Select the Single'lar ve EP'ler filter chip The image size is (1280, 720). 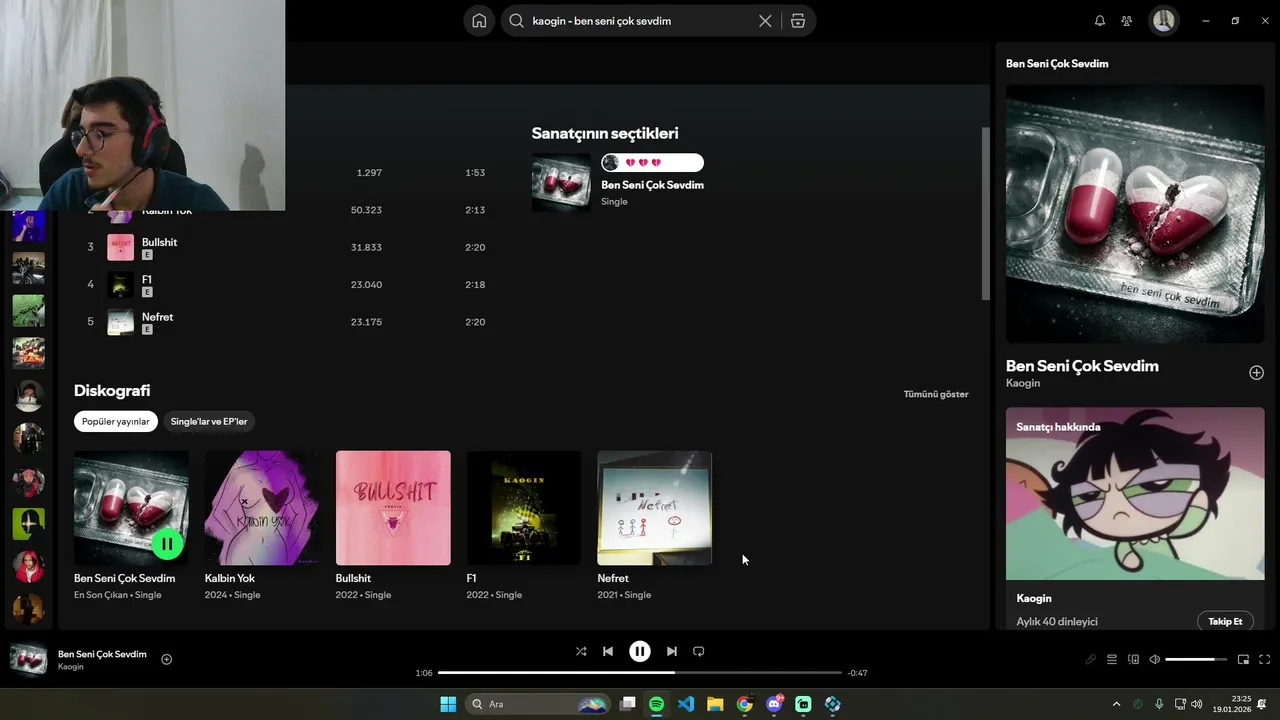pyautogui.click(x=209, y=421)
